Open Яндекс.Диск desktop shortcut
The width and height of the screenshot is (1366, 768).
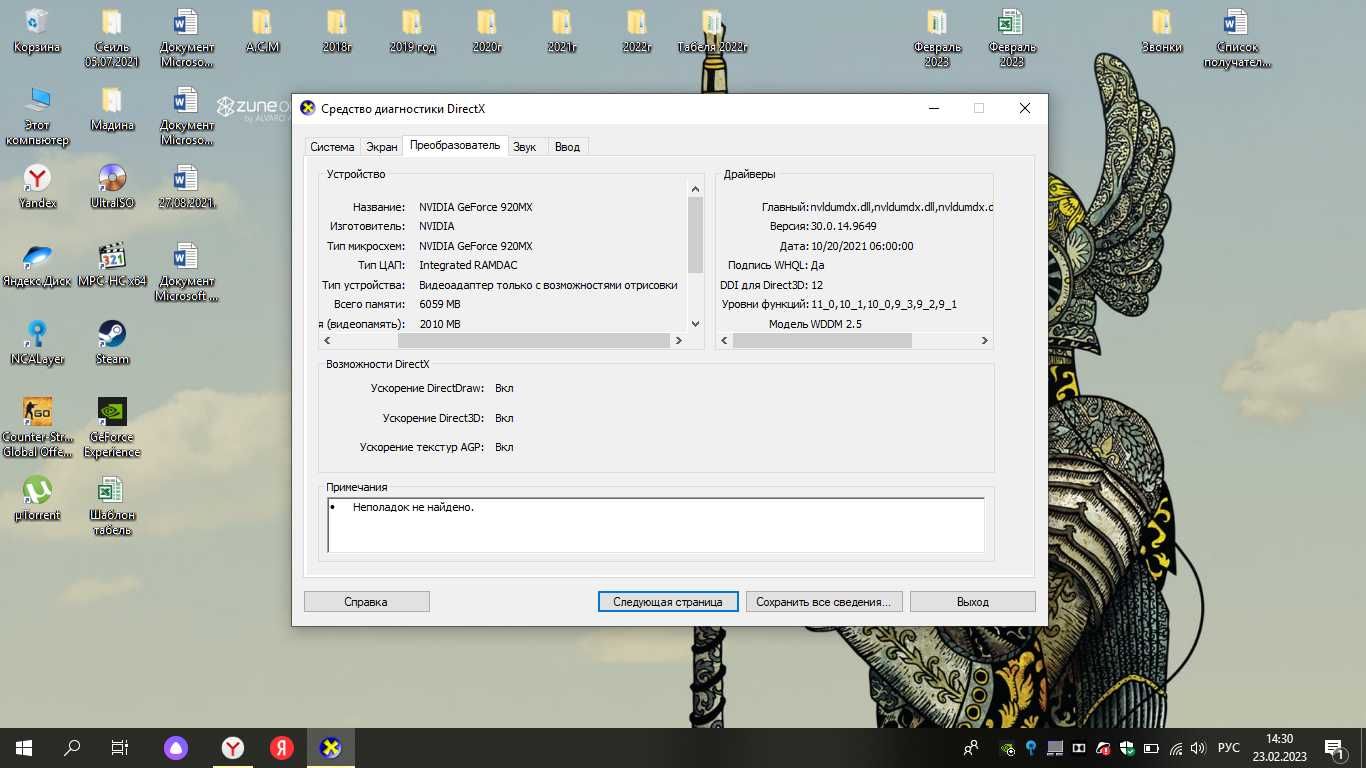37,265
